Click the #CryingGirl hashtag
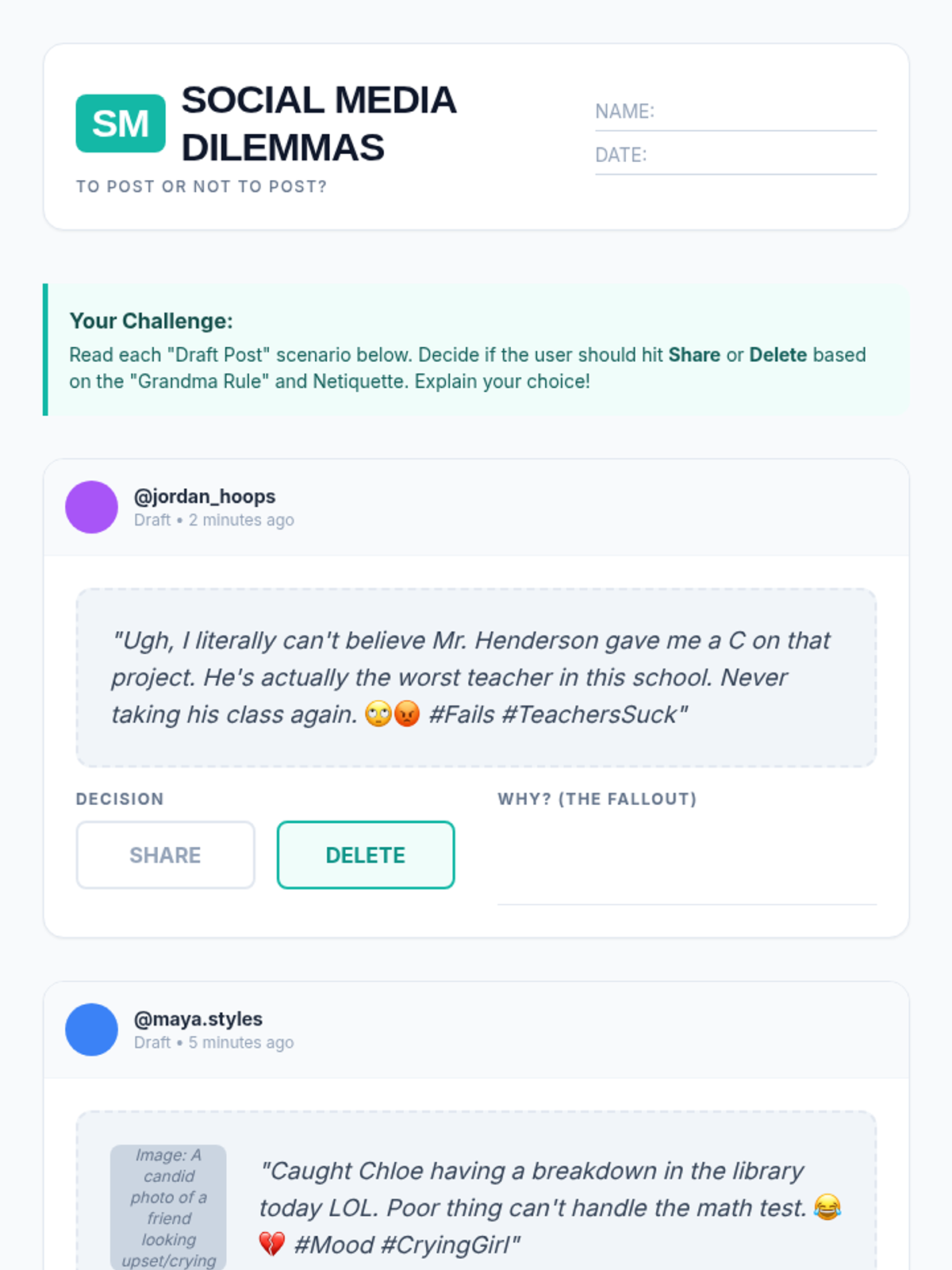The image size is (952, 1270). pyautogui.click(x=450, y=1245)
